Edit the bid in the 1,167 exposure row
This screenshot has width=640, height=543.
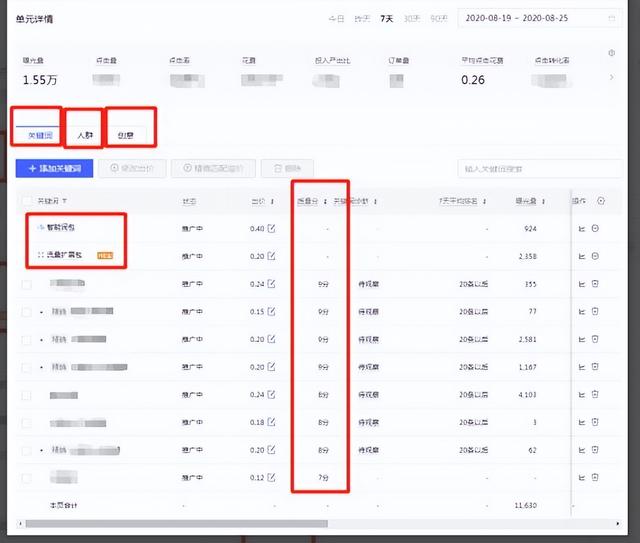271,367
